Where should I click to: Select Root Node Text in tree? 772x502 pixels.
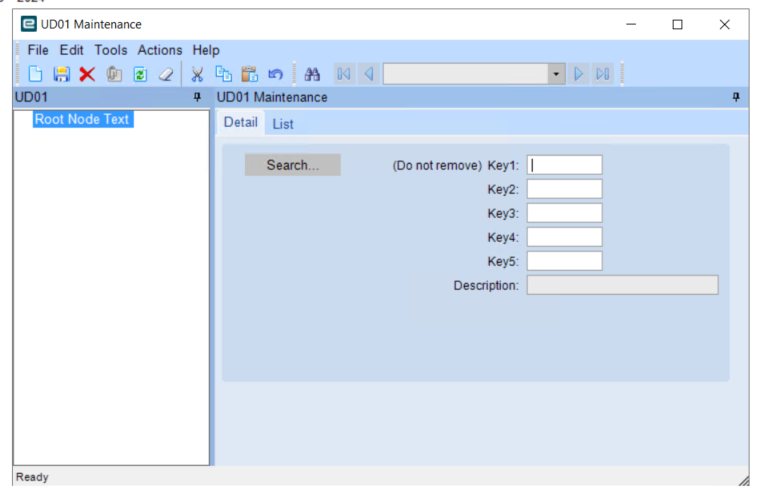83,119
